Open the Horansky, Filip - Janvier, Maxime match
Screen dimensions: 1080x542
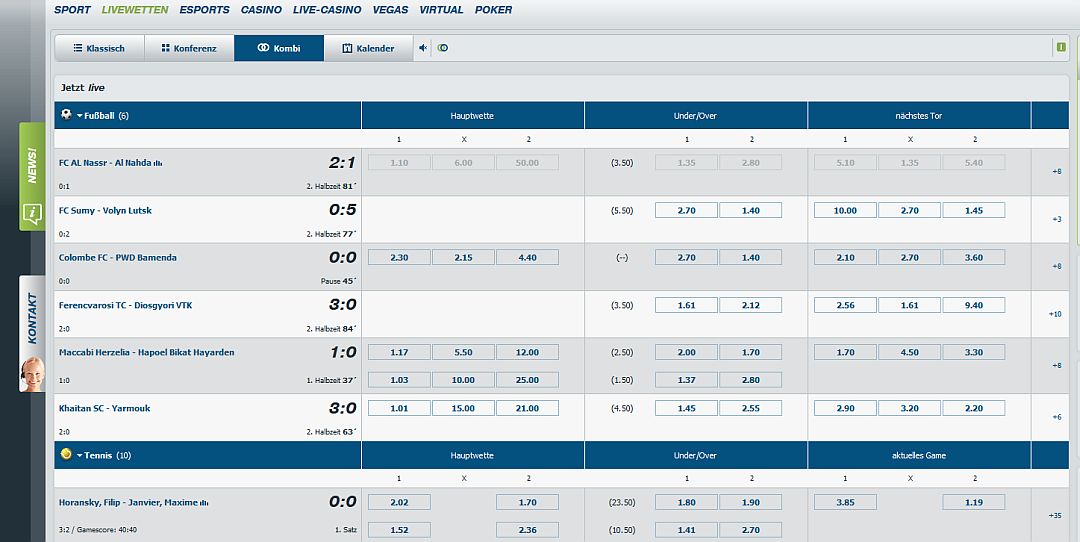(128, 503)
